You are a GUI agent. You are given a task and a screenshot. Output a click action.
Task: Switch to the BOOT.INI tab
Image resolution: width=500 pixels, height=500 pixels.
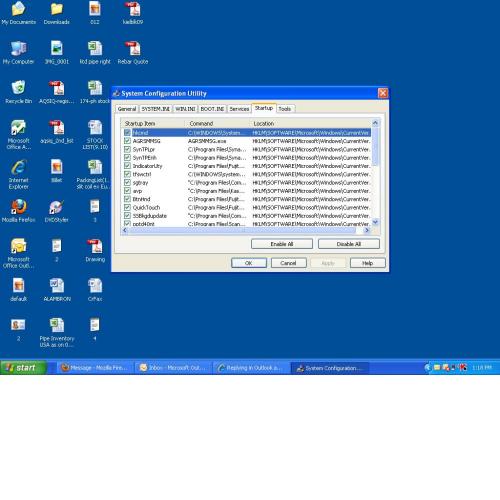coord(212,109)
